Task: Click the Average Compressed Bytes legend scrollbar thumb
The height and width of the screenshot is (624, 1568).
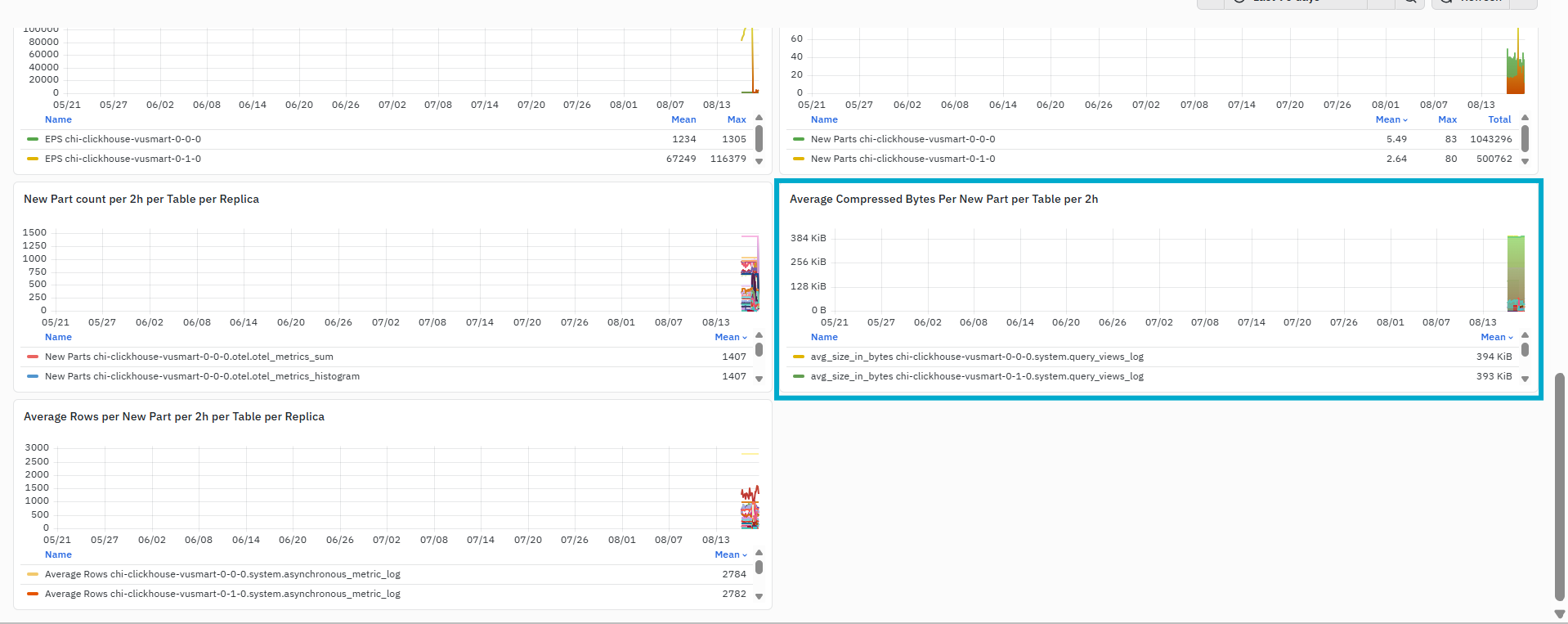Action: tap(1525, 349)
